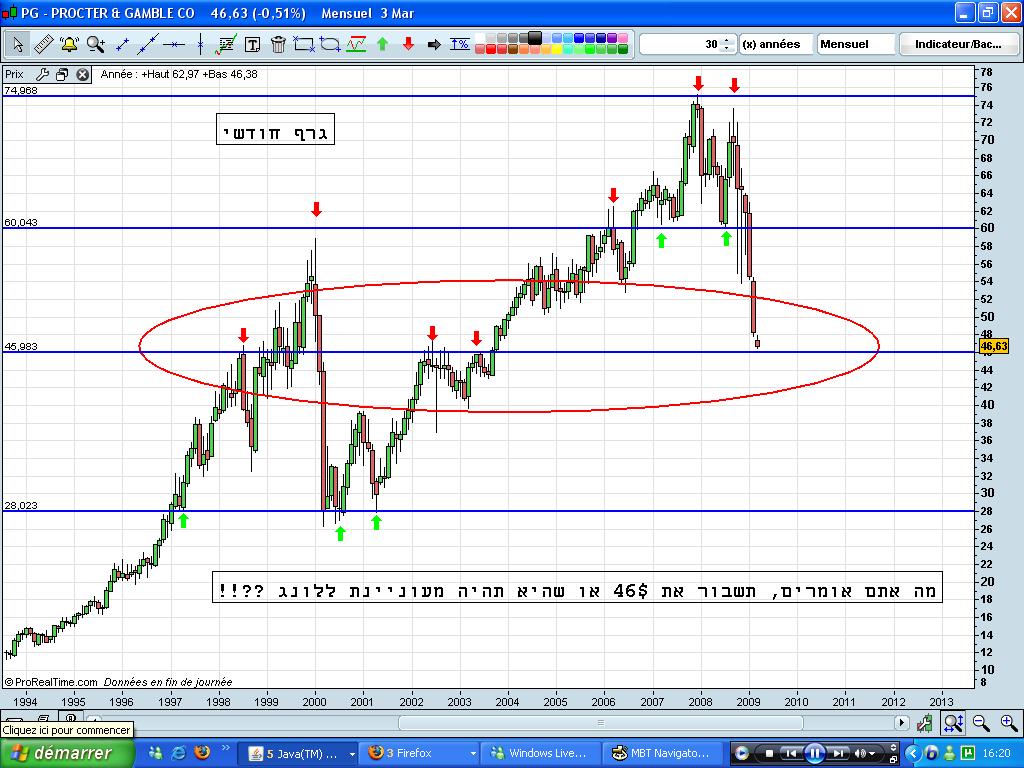Click the zoom-fit magnifier icon
Image resolution: width=1024 pixels, height=768 pixels.
[x=953, y=723]
